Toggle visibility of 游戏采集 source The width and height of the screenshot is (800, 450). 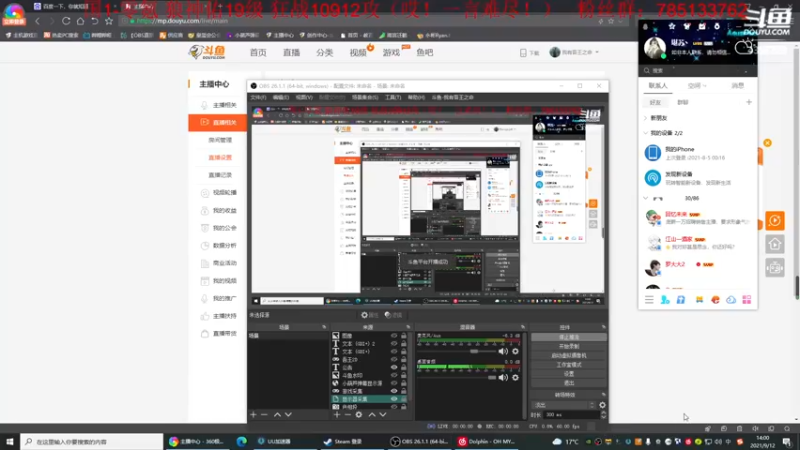(394, 391)
